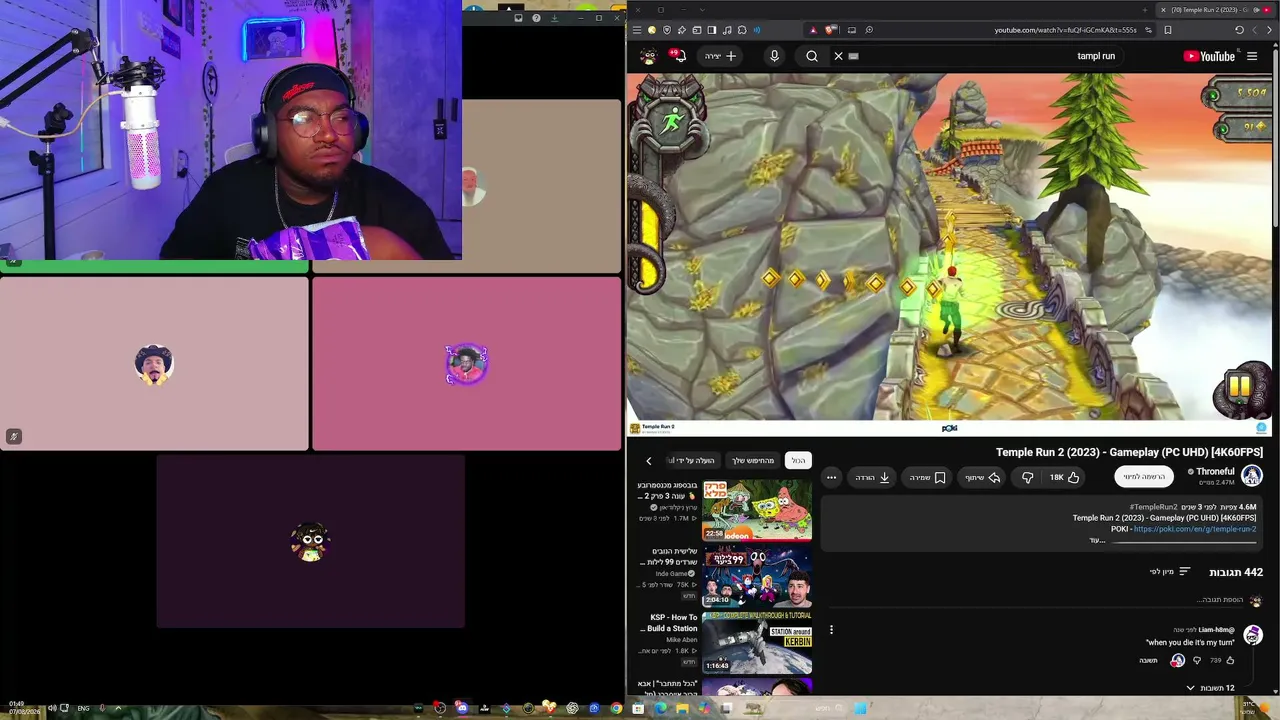Dislike the Temple Run 2 video

pos(1027,477)
